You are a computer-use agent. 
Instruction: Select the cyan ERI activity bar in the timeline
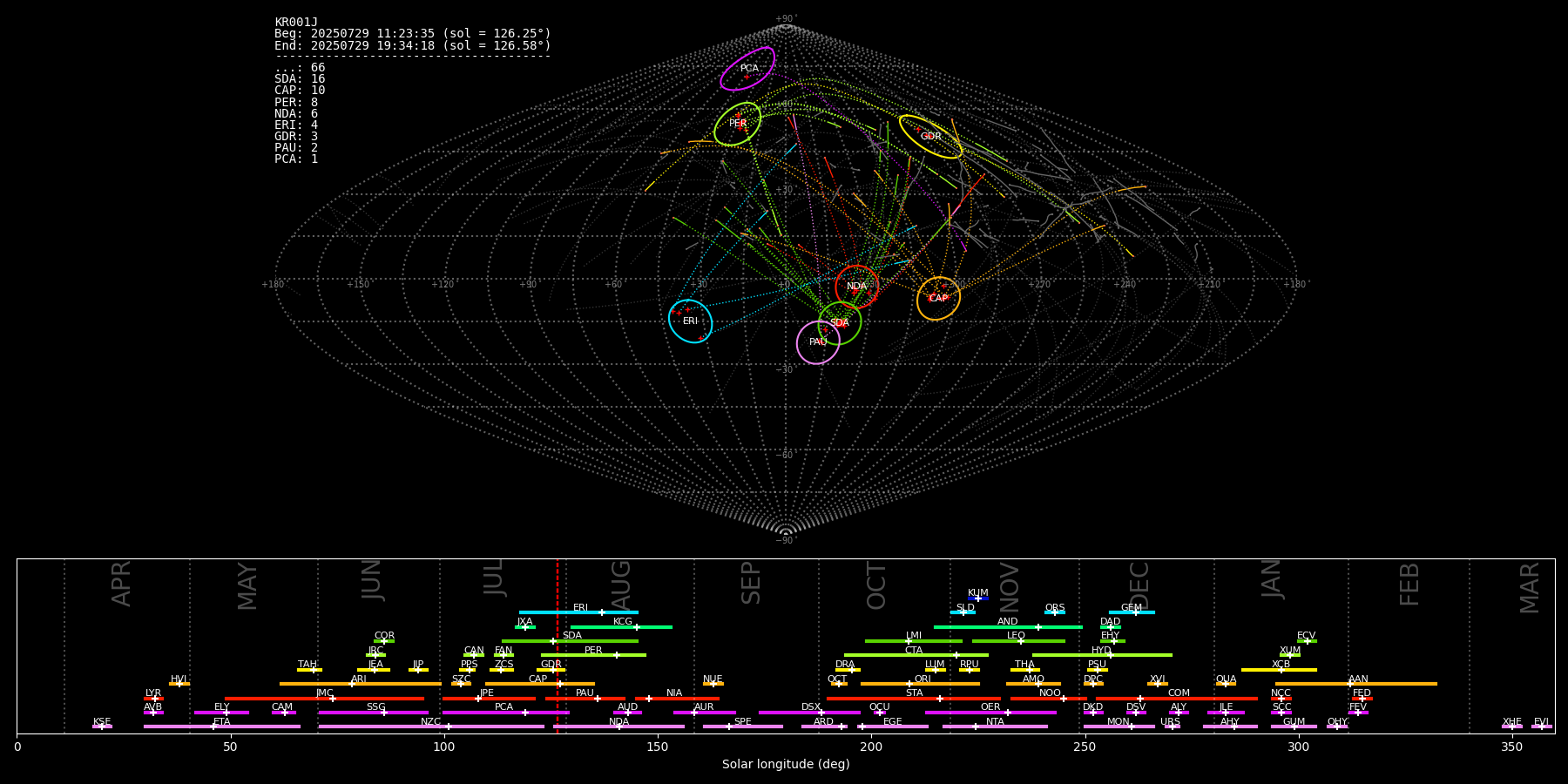(578, 612)
